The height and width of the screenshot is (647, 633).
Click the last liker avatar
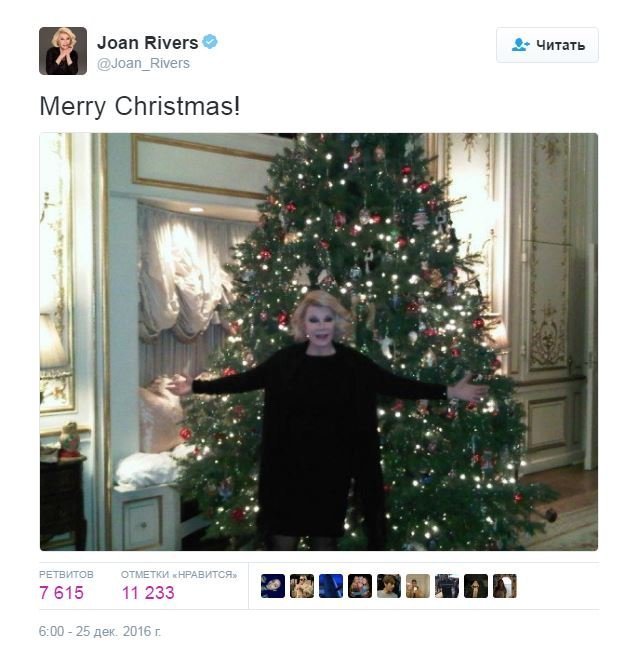[x=505, y=586]
